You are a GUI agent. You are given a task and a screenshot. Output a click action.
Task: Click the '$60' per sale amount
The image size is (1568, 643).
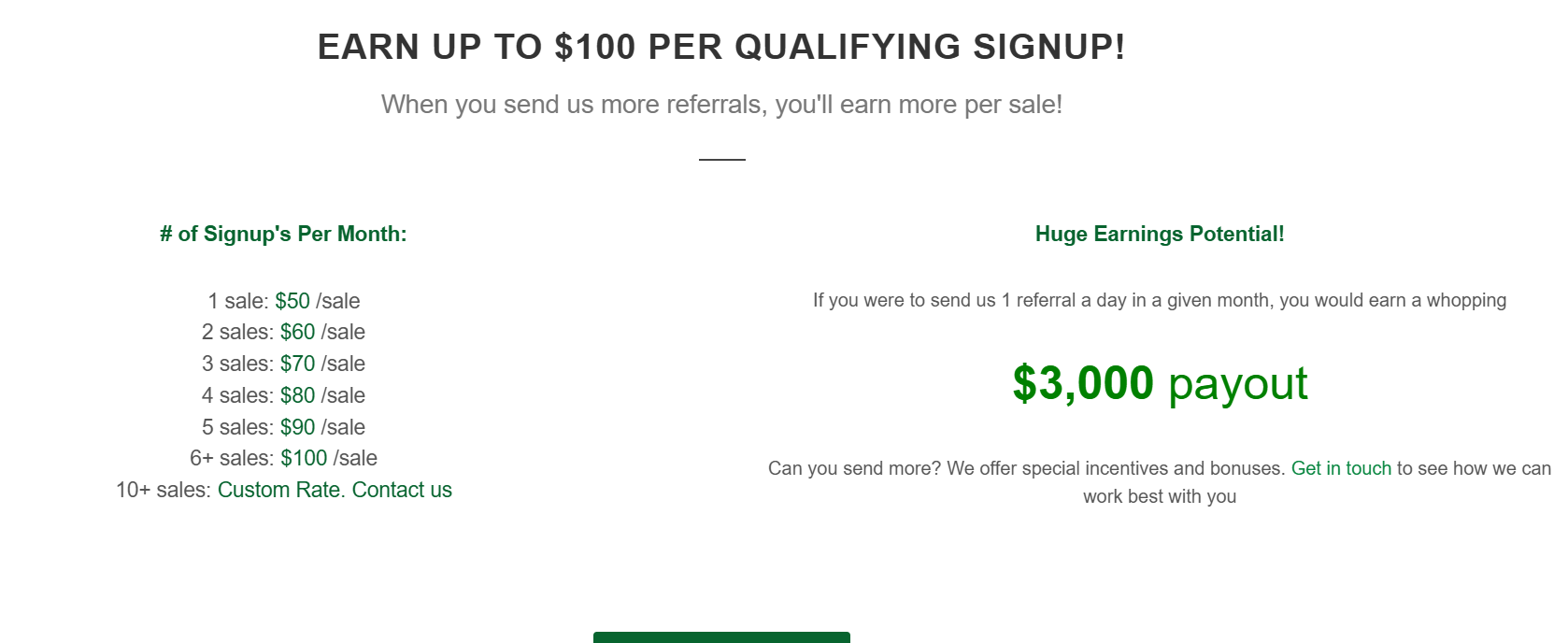click(298, 332)
